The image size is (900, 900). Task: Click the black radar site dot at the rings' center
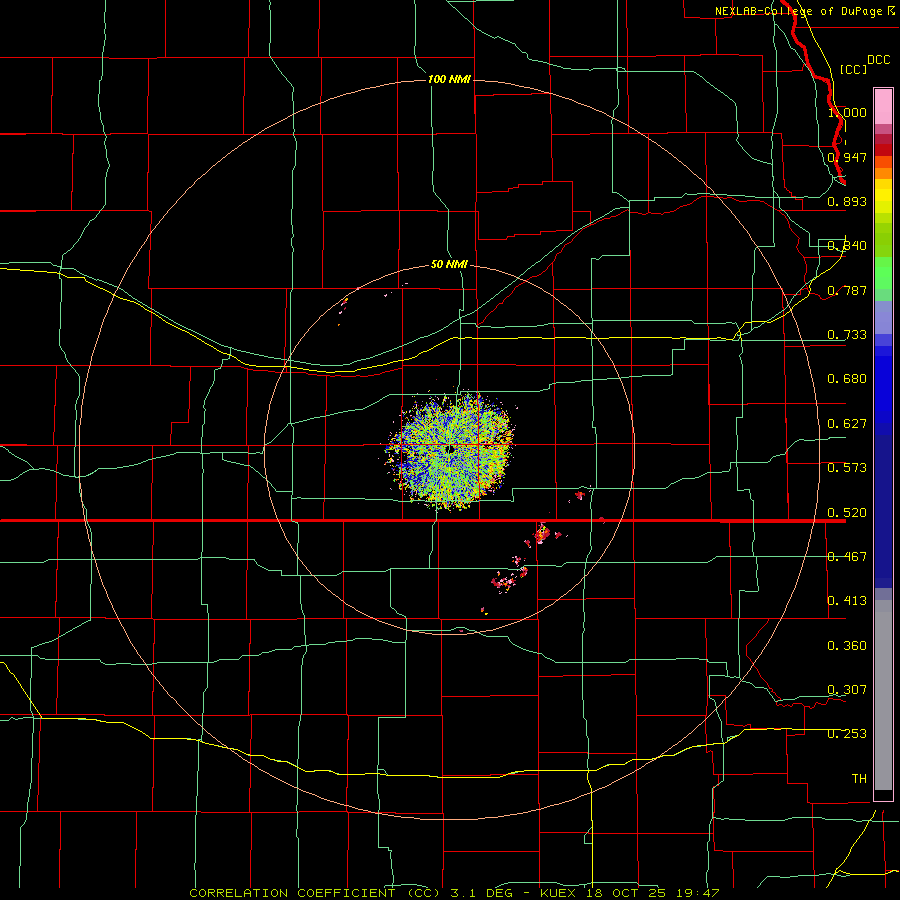451,449
